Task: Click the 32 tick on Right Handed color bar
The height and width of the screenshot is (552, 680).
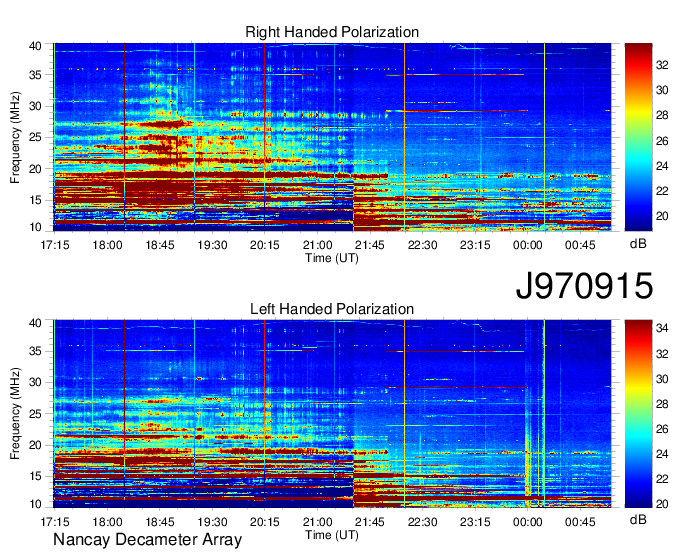Action: coord(662,65)
